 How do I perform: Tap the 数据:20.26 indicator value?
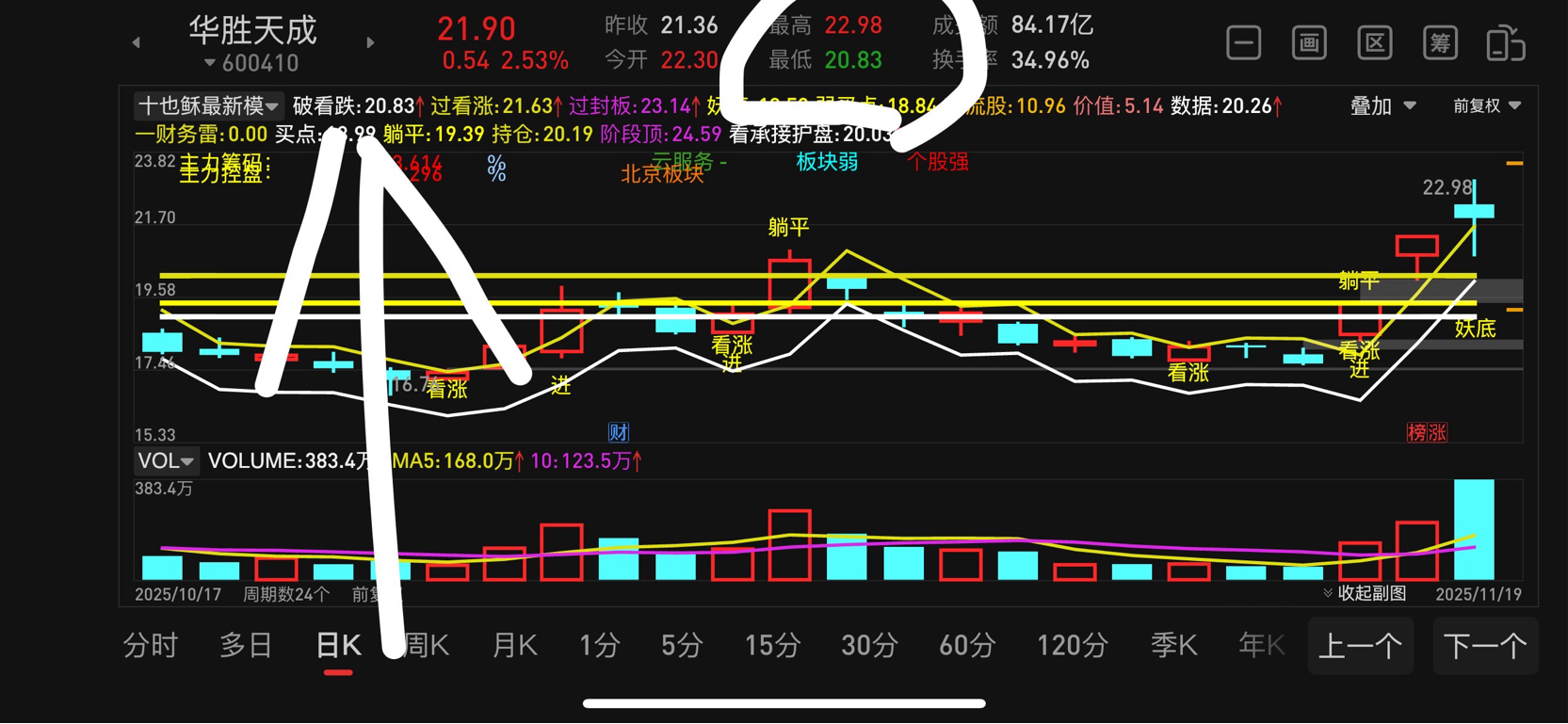point(1226,105)
